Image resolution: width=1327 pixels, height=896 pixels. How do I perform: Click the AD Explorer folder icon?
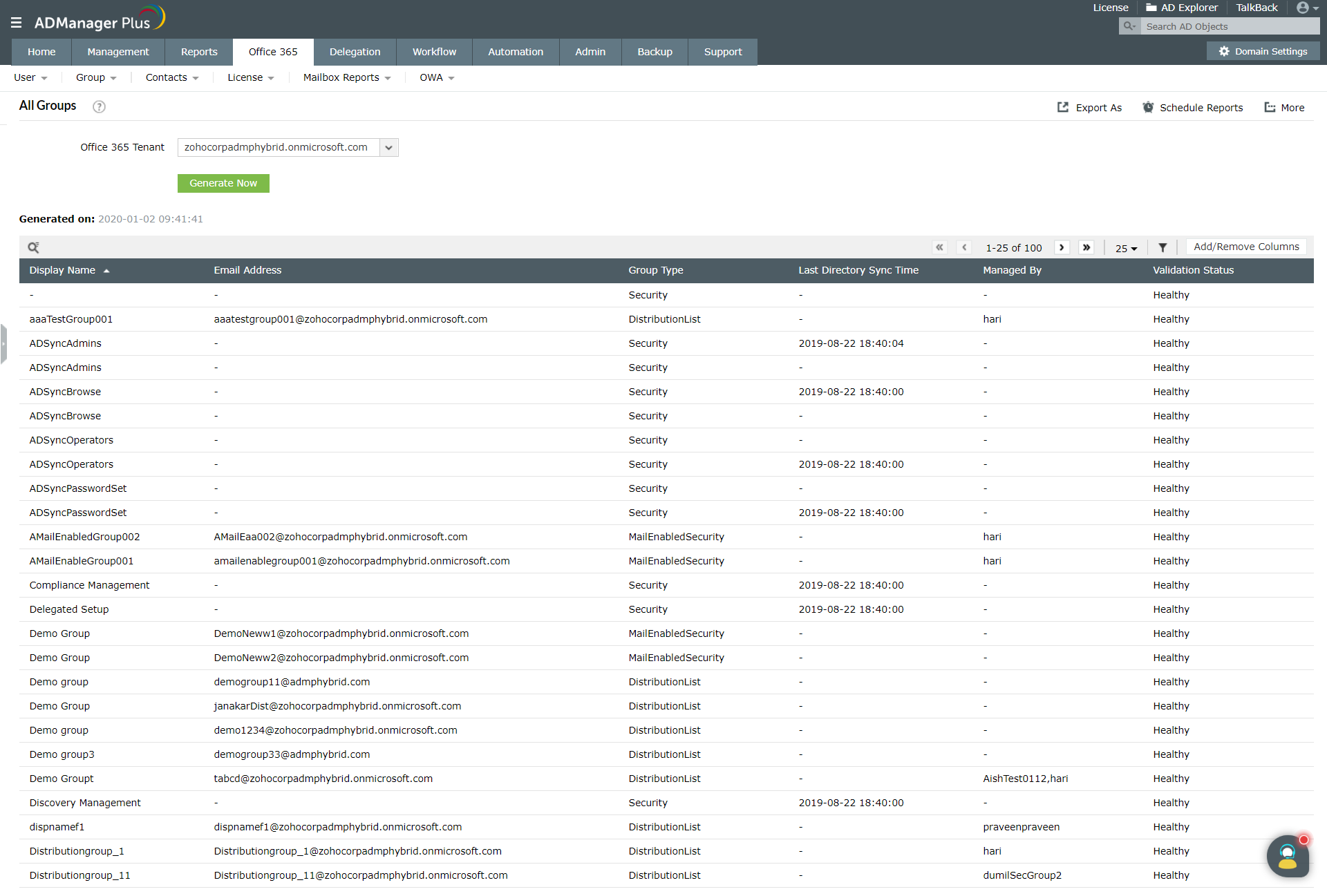(x=1149, y=8)
